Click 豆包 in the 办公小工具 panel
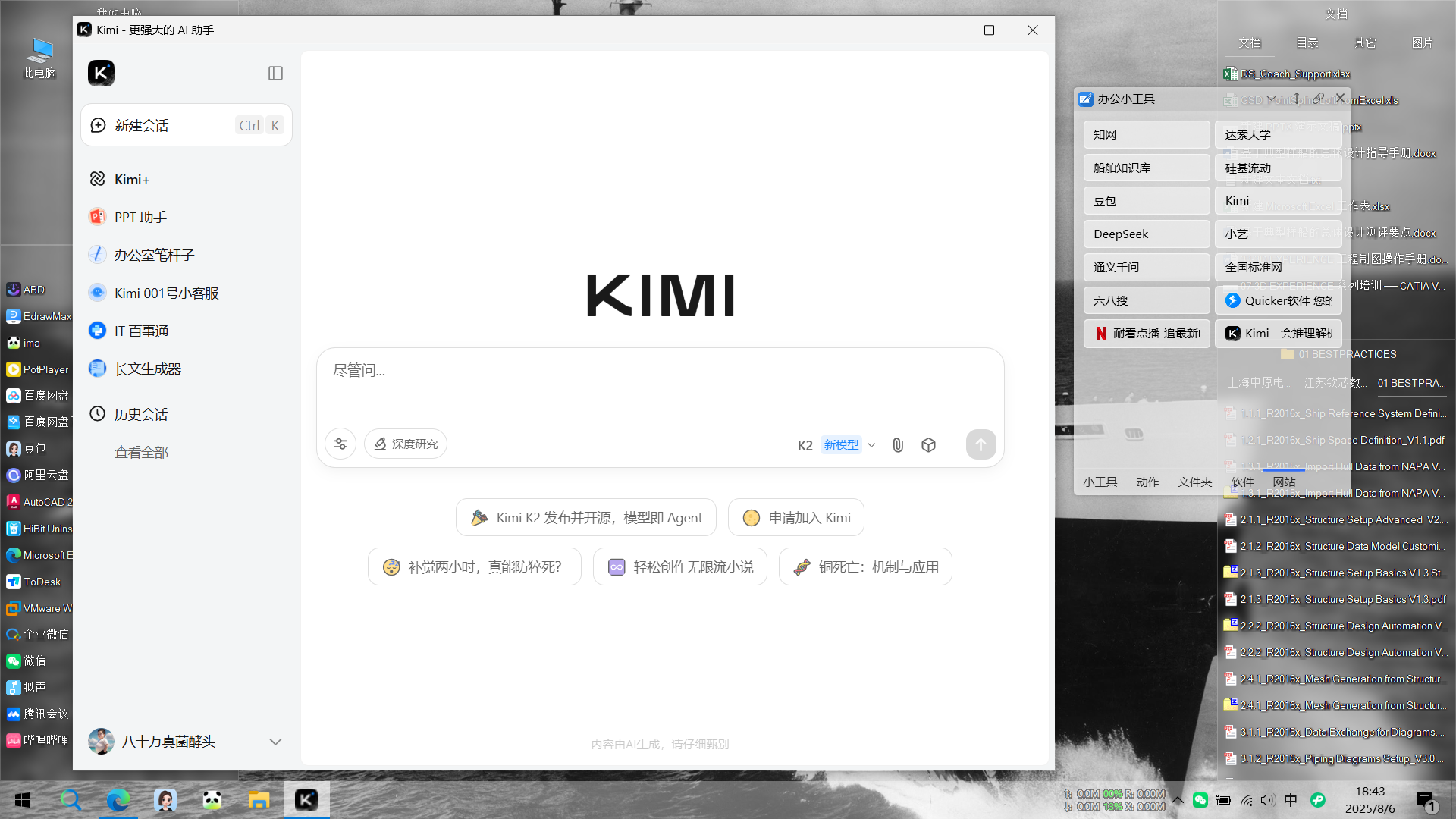This screenshot has width=1456, height=819. tap(1147, 200)
